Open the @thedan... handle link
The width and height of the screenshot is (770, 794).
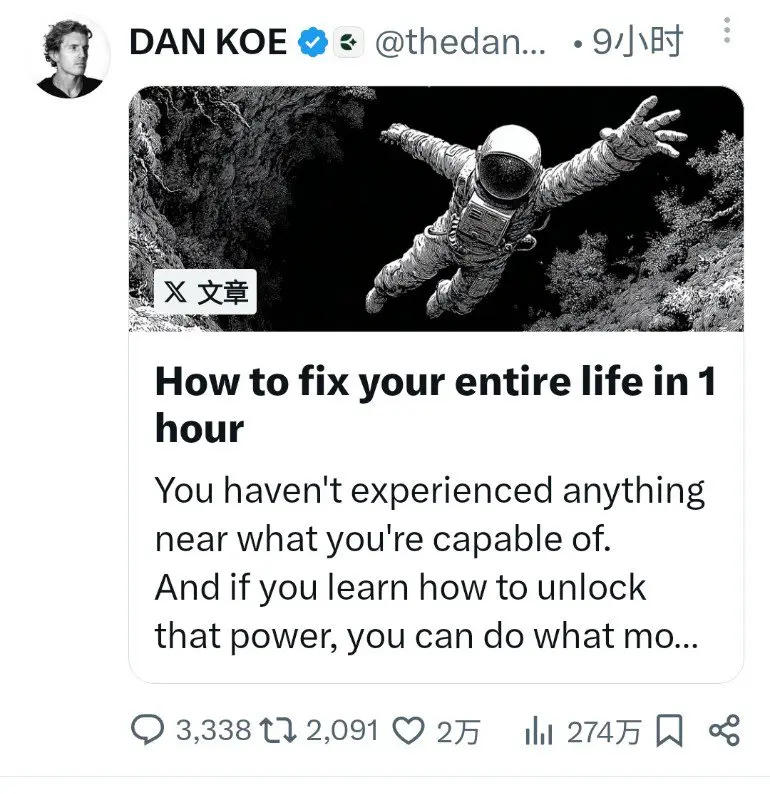(460, 42)
